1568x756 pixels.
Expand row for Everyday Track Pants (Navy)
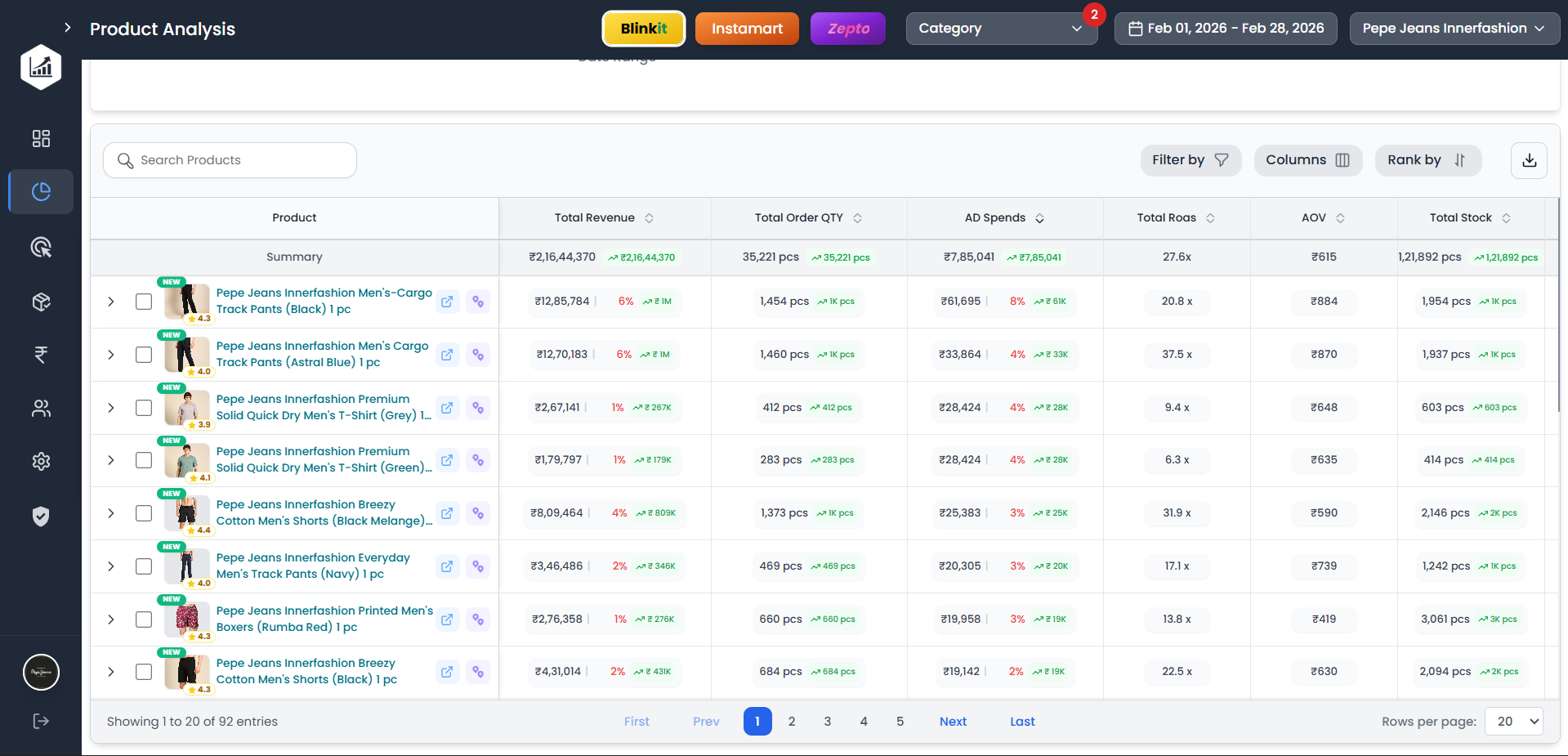(111, 566)
